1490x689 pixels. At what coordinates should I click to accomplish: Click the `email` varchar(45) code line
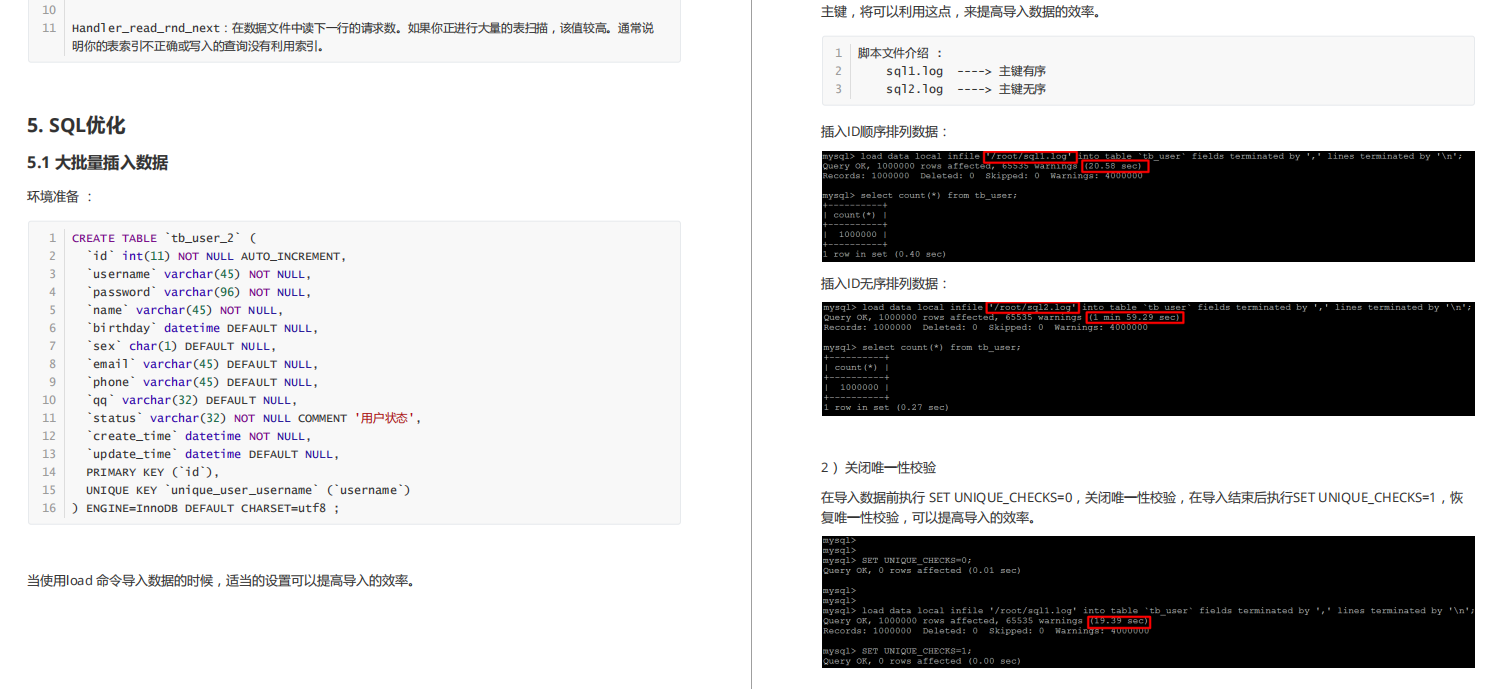tap(202, 364)
